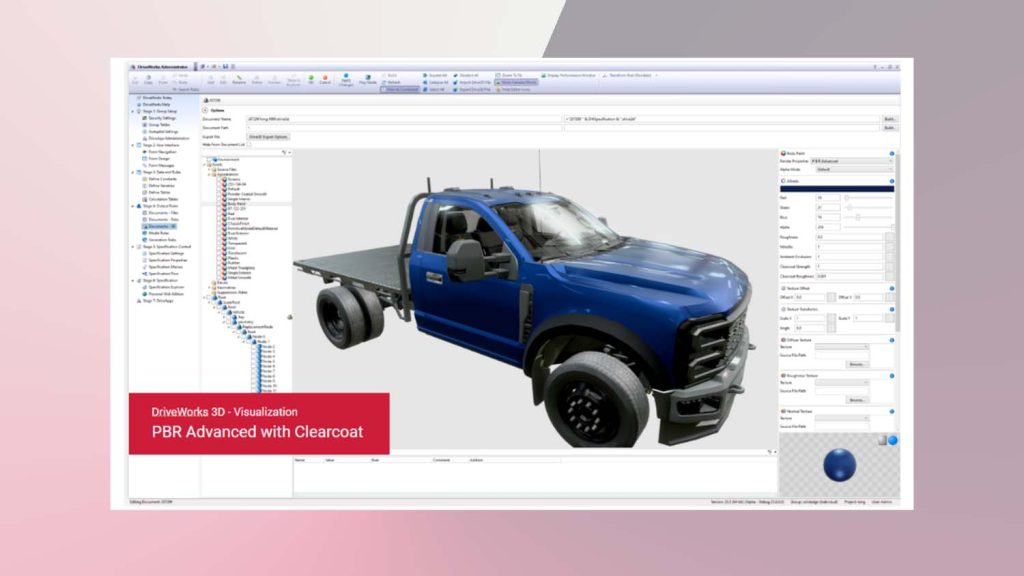
Task: Click the blue material preview sphere
Action: pos(840,465)
